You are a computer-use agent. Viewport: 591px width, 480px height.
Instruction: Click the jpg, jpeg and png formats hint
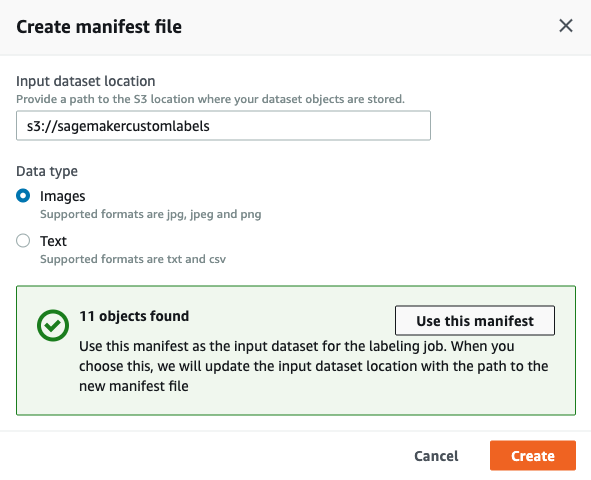point(150,214)
